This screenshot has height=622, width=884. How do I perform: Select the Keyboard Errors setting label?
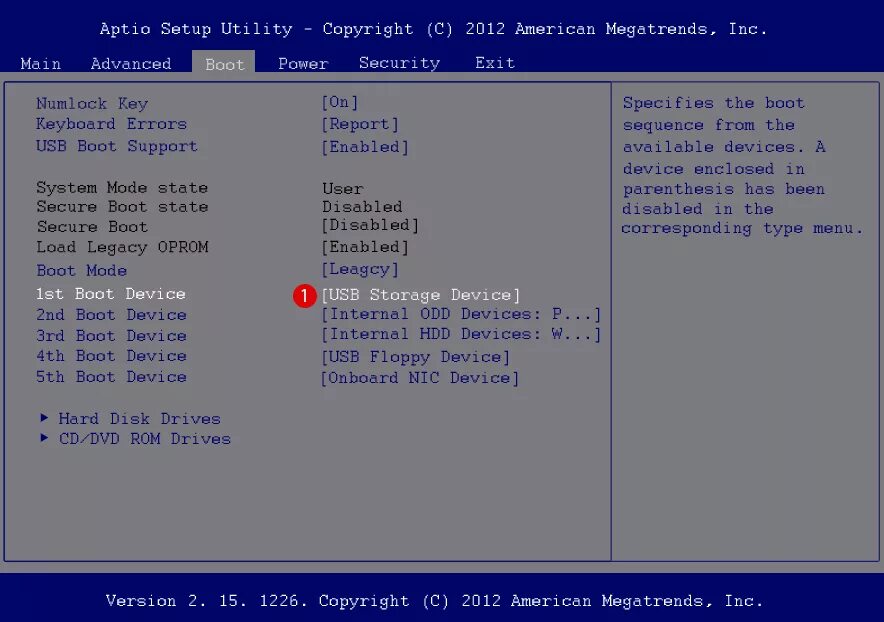pos(111,124)
